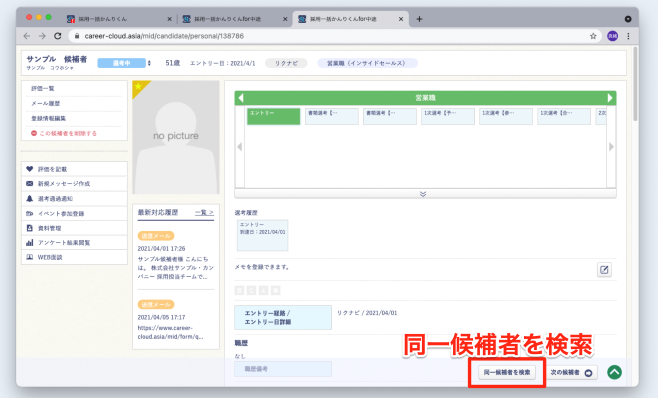Open the browser three-dot menu

point(628,36)
